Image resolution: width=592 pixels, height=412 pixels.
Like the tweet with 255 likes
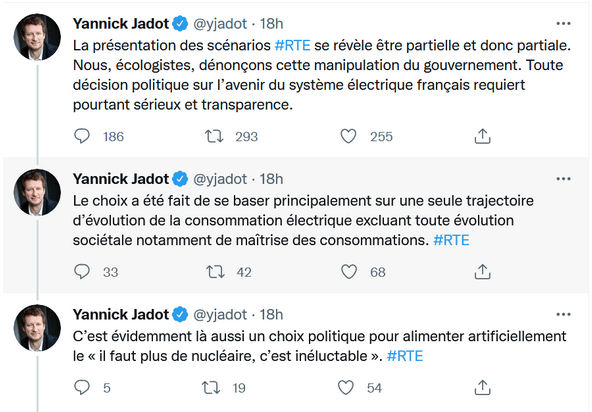coord(348,136)
